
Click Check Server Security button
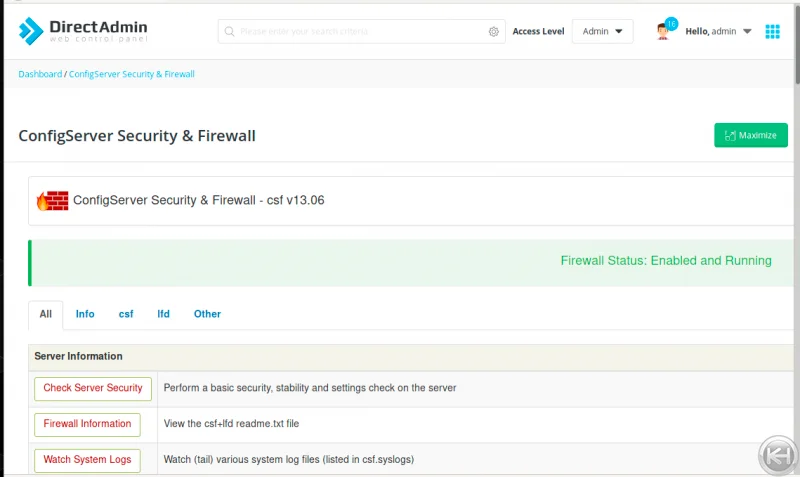[x=93, y=388]
